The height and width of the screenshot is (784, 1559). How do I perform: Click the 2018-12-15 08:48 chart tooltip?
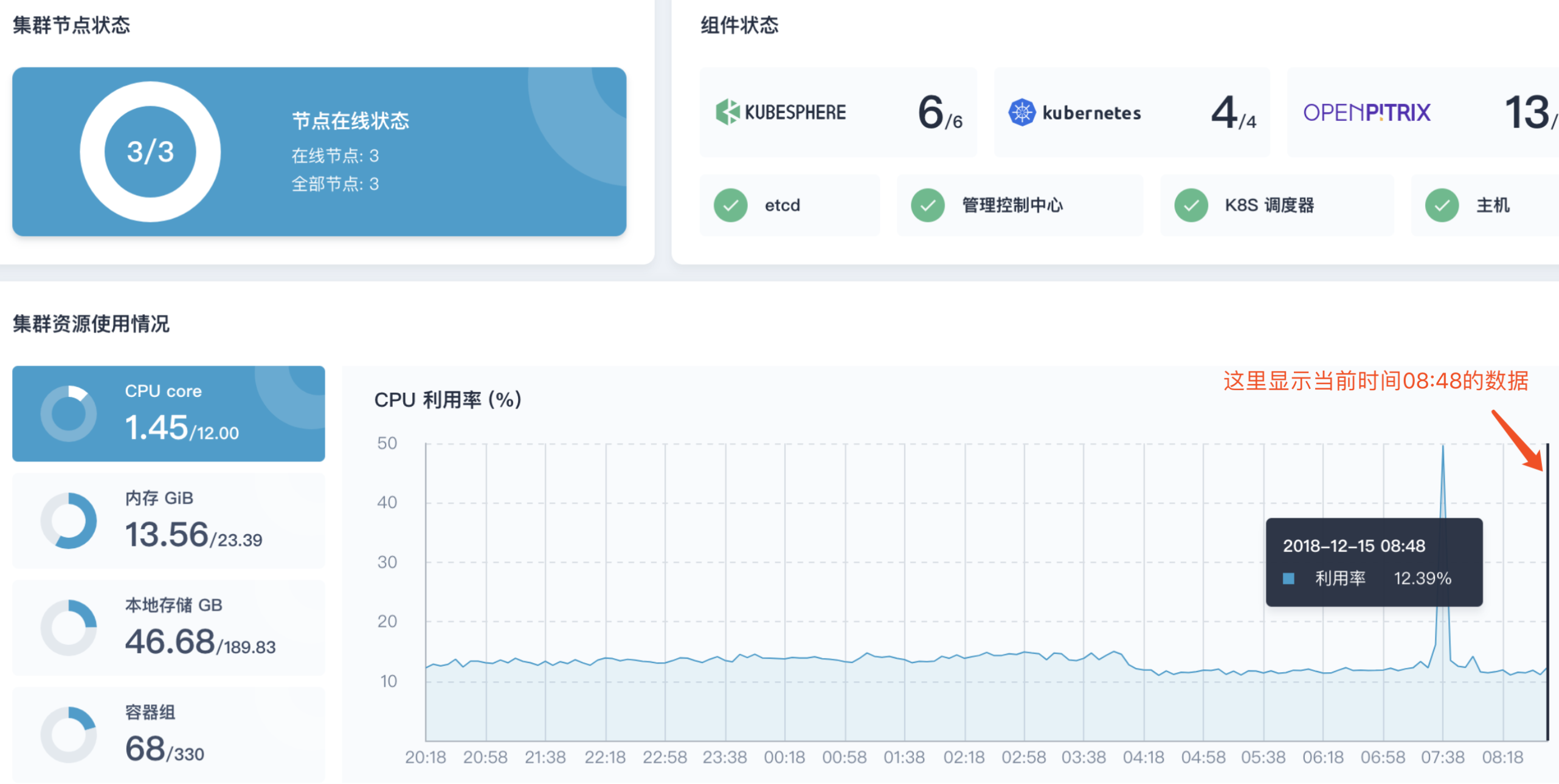pos(1374,562)
